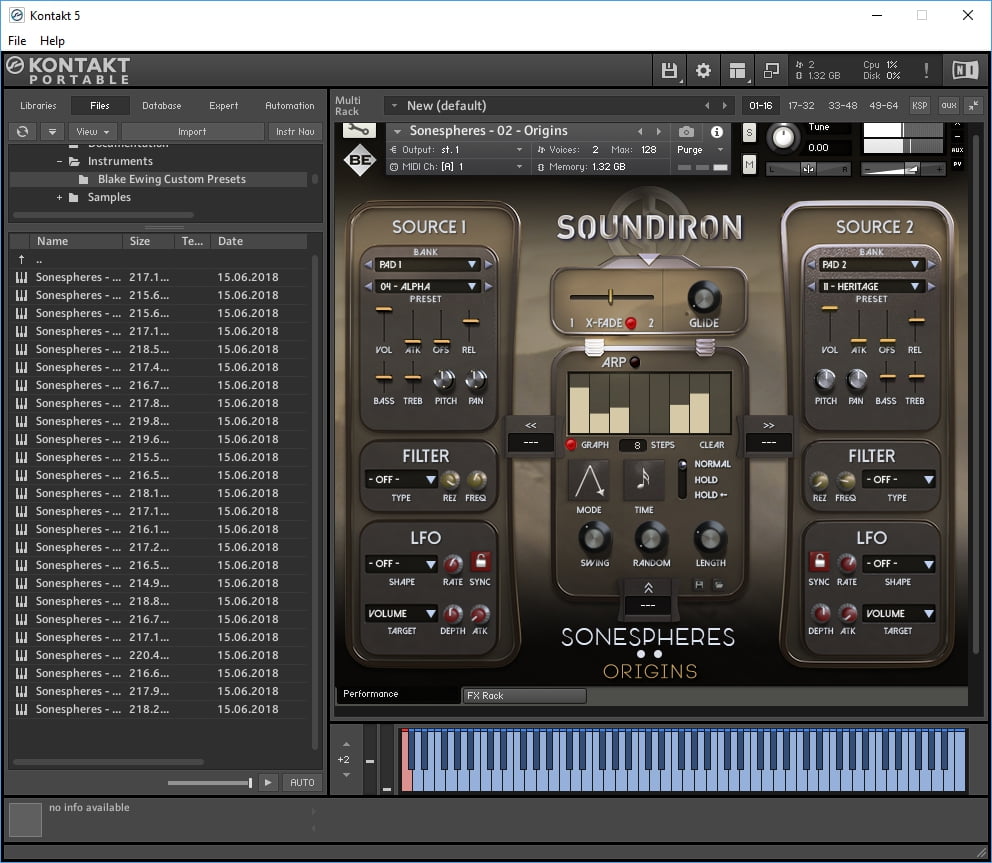The width and height of the screenshot is (992, 863).
Task: Click the arpeggiator time note icon
Action: pyautogui.click(x=644, y=480)
